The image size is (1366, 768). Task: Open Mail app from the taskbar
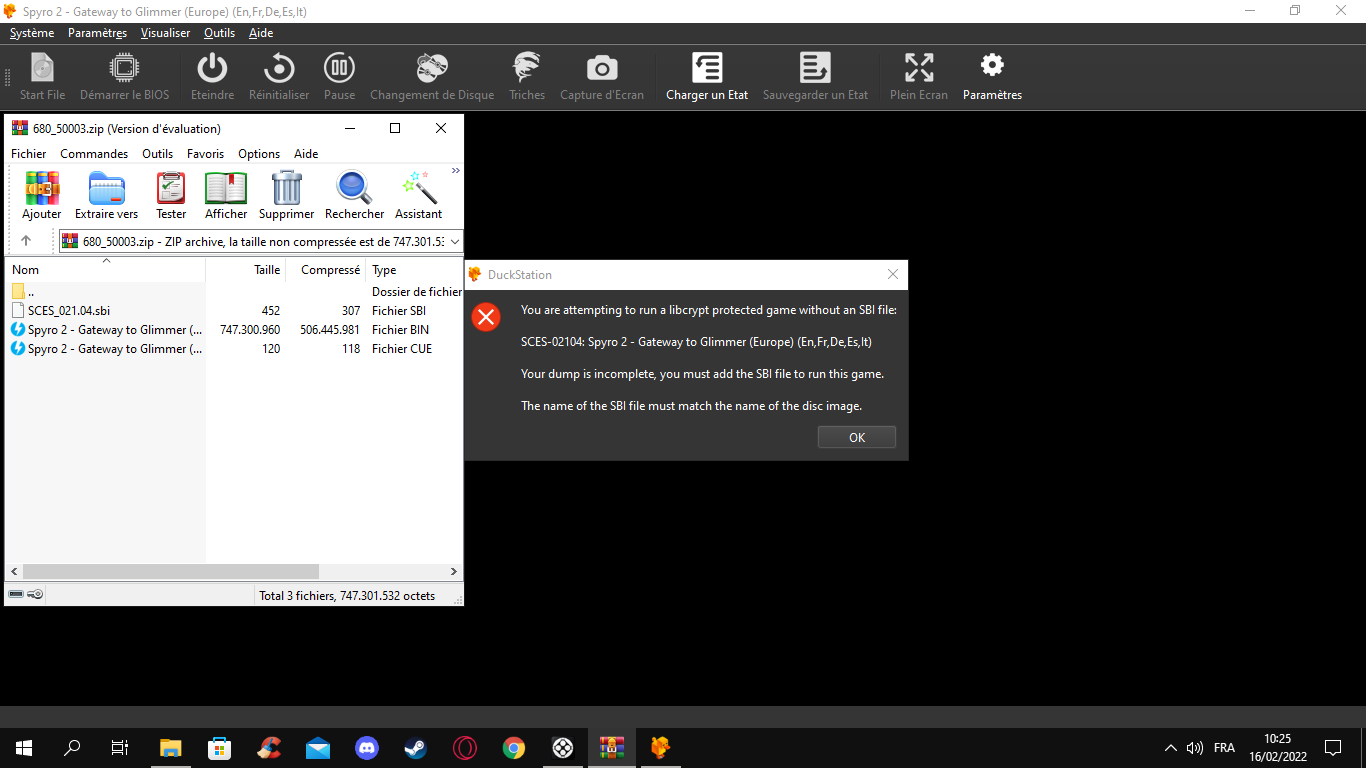point(318,747)
